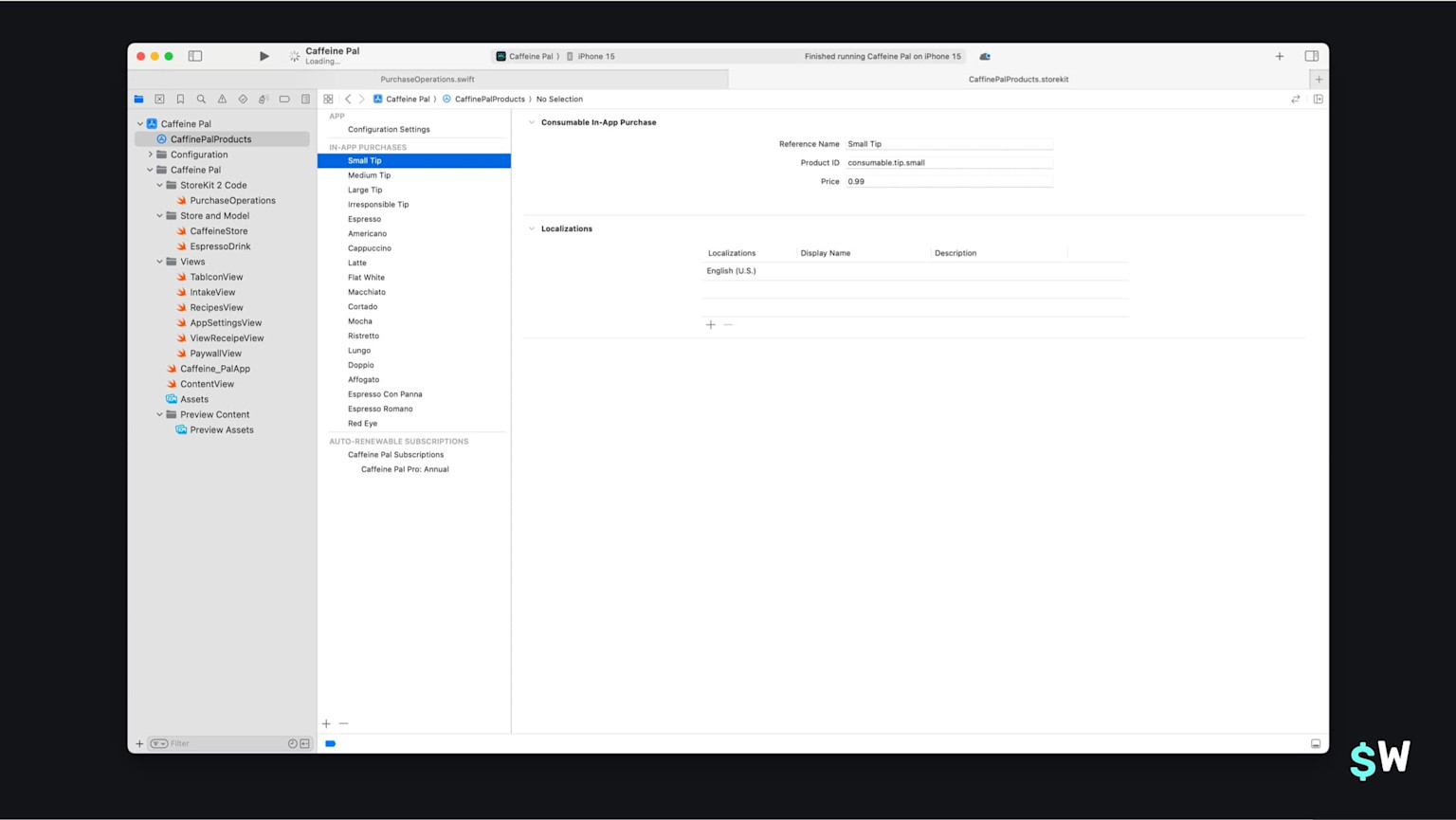
Task: Toggle debug area button at bottom right
Action: [x=1316, y=744]
